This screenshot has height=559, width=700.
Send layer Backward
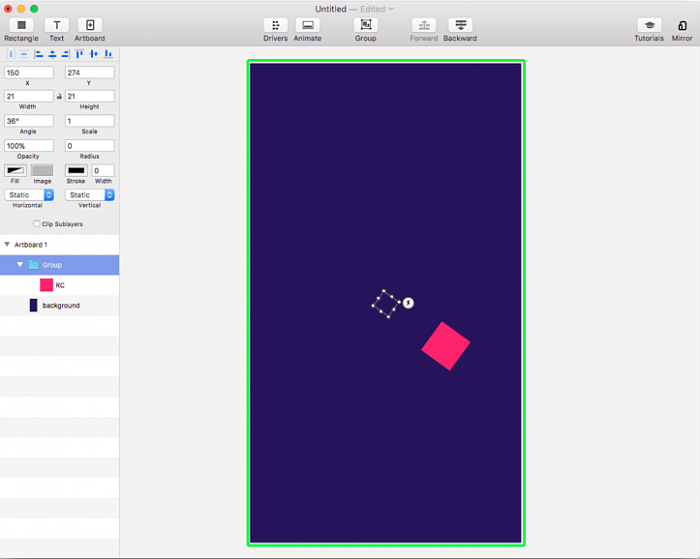tap(460, 25)
